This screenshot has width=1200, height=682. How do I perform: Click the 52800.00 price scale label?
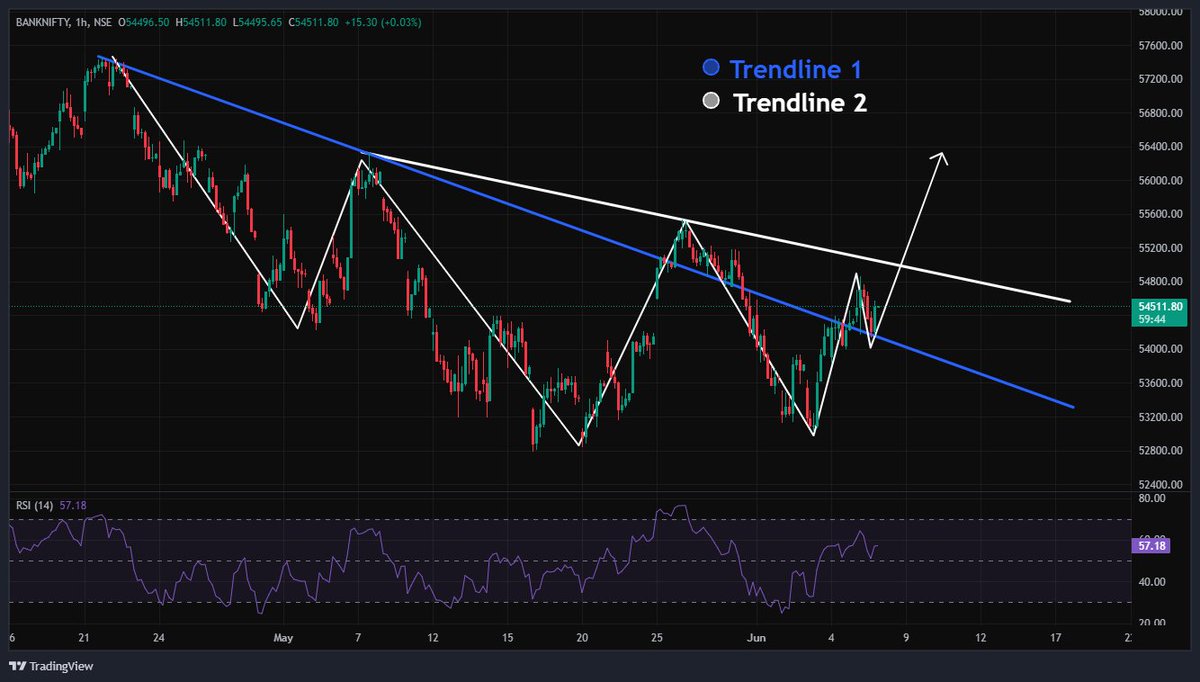[1160, 450]
